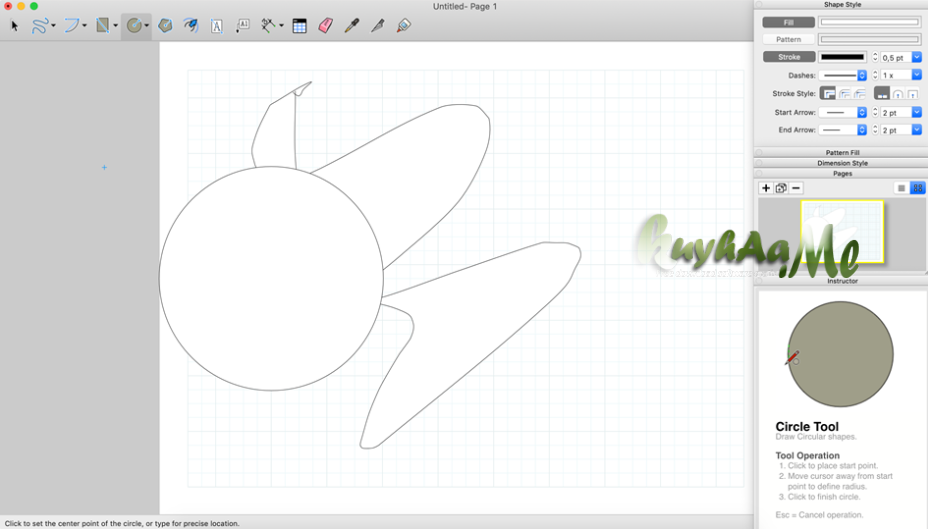This screenshot has height=529, width=928.
Task: Select the eyedropper tool
Action: (352, 25)
